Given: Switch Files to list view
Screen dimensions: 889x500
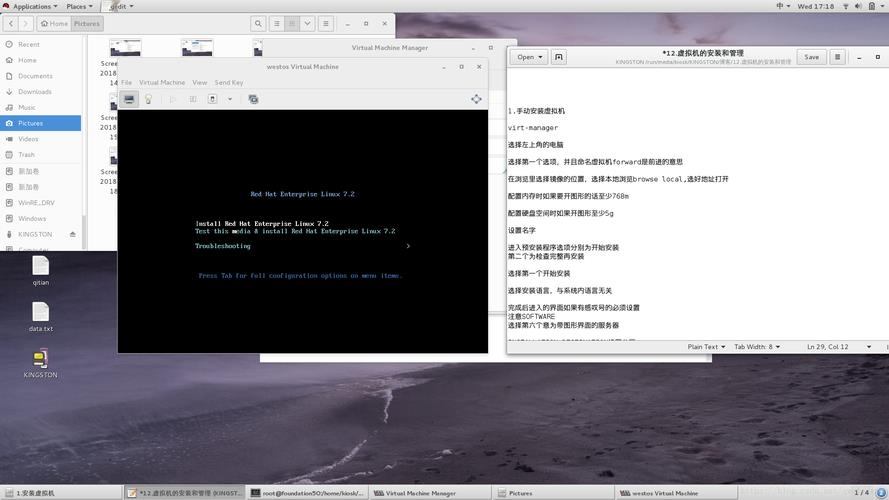Looking at the screenshot, I should point(277,23).
